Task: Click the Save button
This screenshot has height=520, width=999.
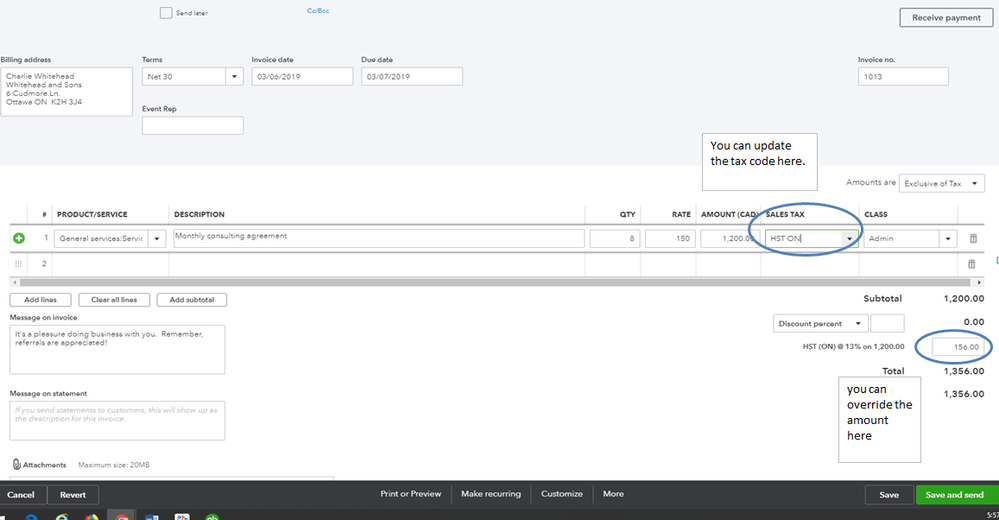Action: coord(889,495)
